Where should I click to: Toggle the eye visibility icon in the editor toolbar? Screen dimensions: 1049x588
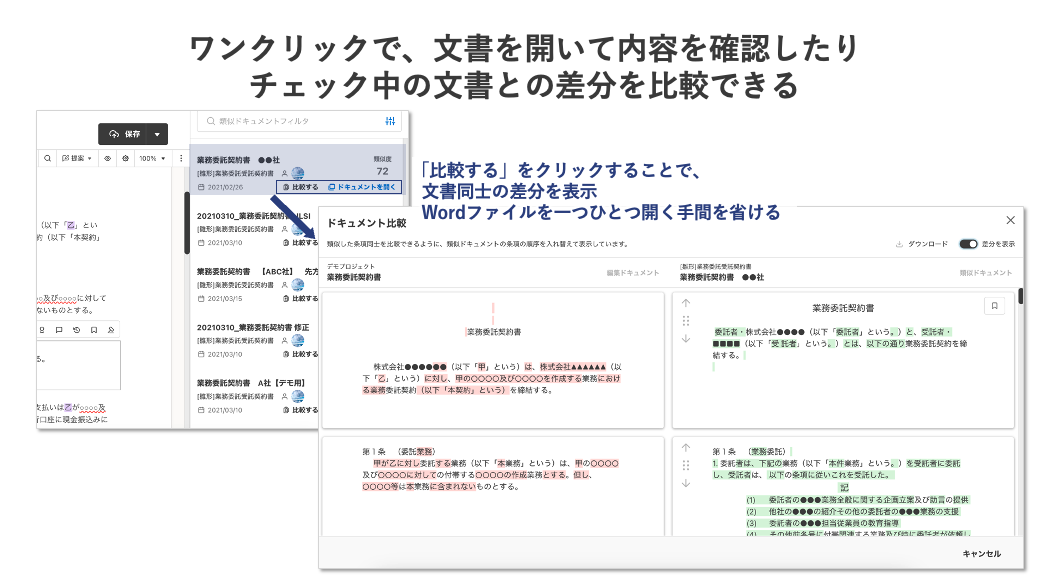coord(107,159)
